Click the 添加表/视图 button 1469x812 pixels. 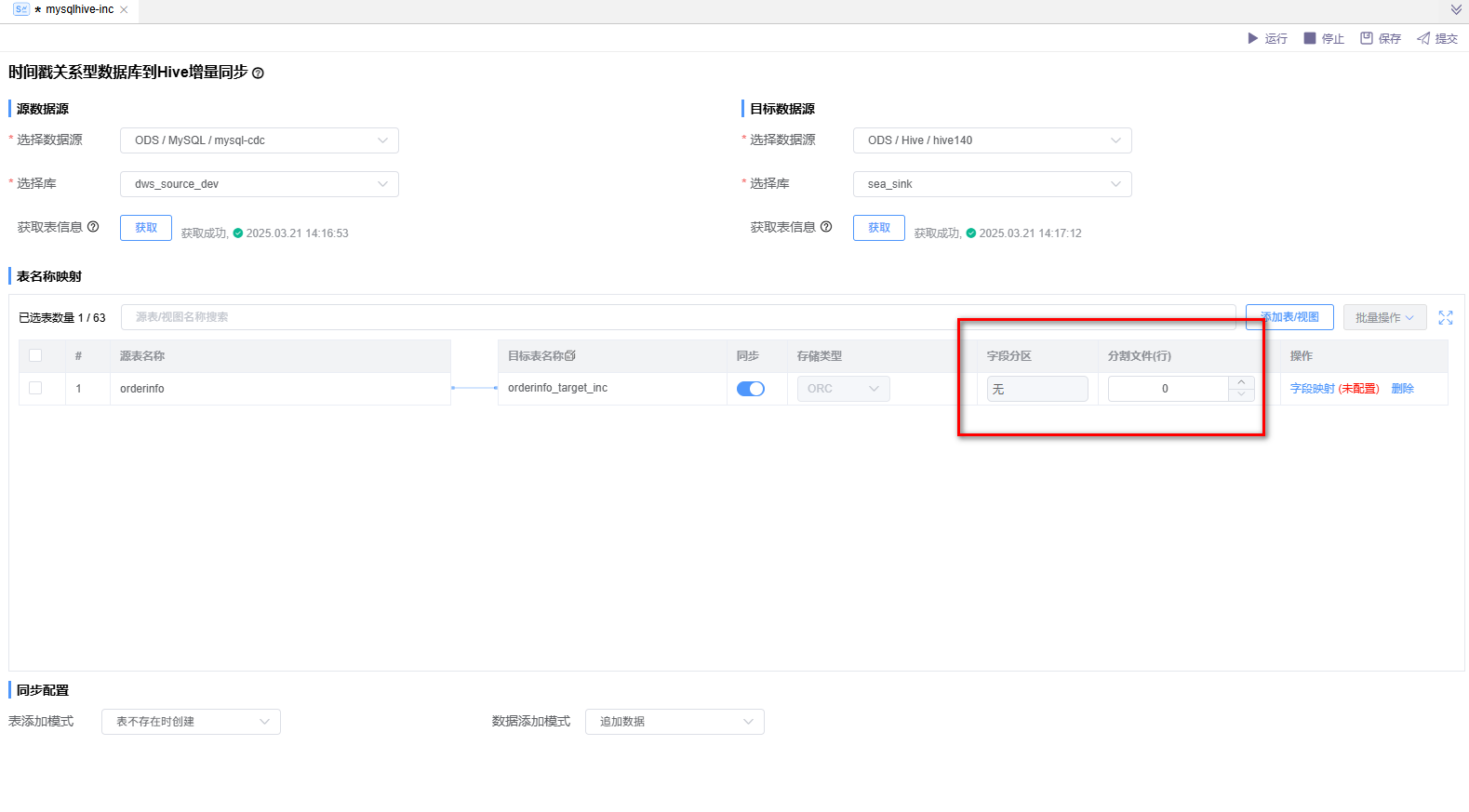[1289, 317]
